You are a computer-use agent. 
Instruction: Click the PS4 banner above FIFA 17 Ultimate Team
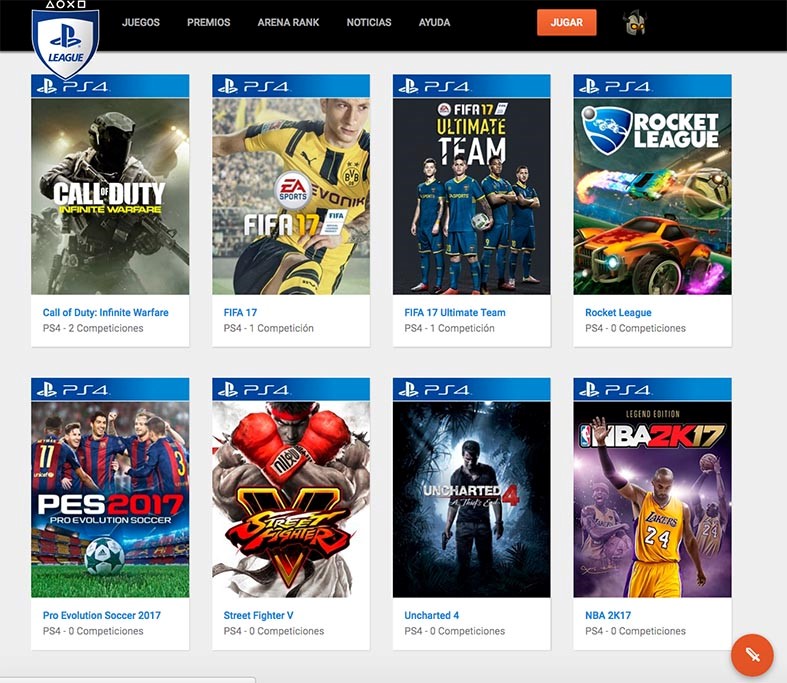tap(471, 86)
